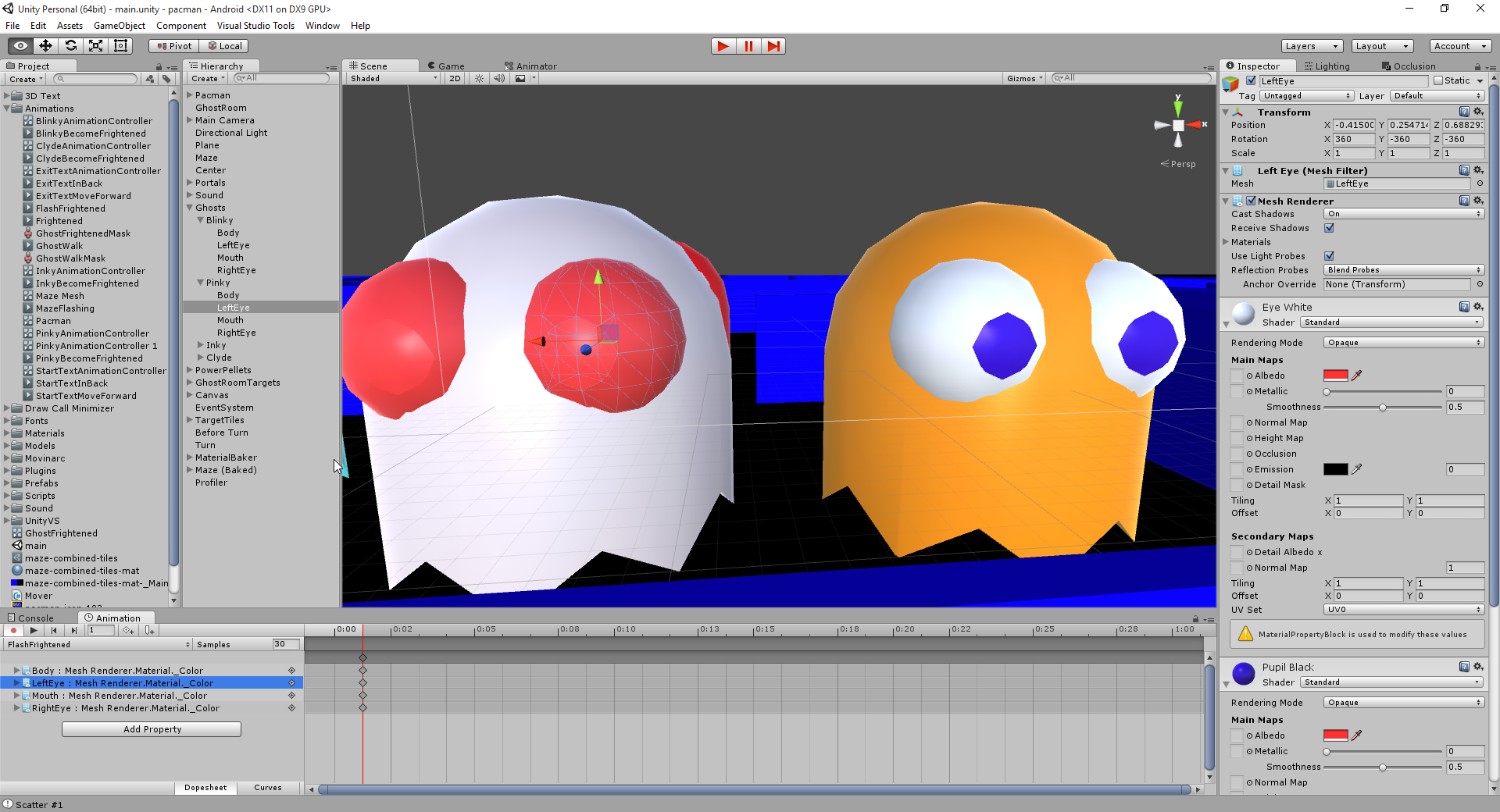This screenshot has width=1500, height=812.
Task: Select the Rotate tool
Action: coord(71,46)
